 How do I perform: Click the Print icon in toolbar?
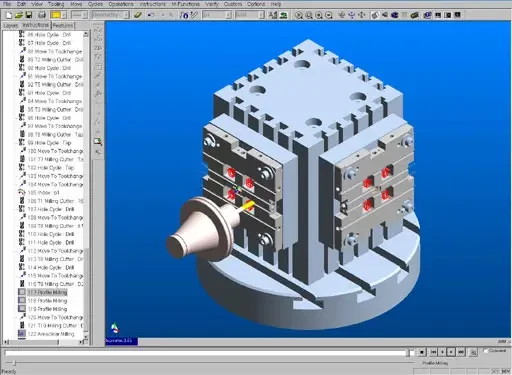click(42, 15)
